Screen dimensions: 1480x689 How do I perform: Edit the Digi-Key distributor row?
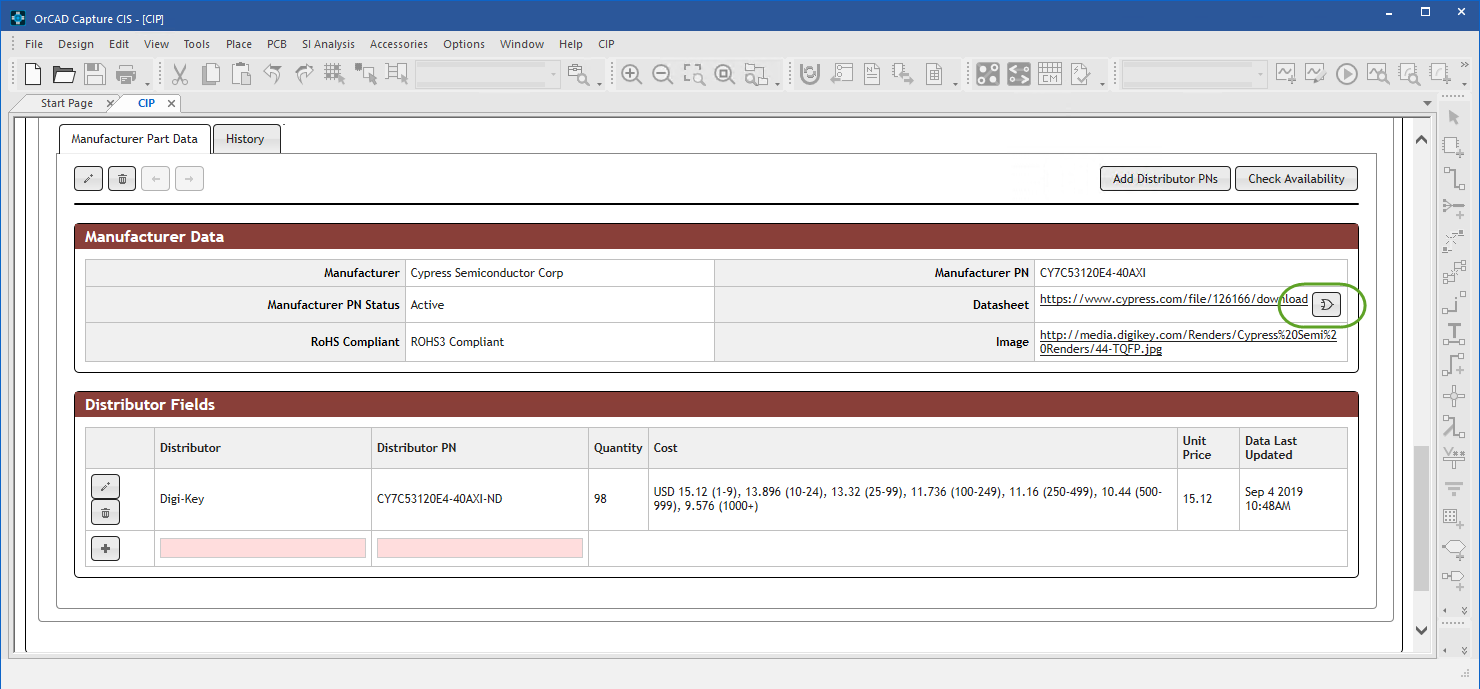pyautogui.click(x=105, y=486)
